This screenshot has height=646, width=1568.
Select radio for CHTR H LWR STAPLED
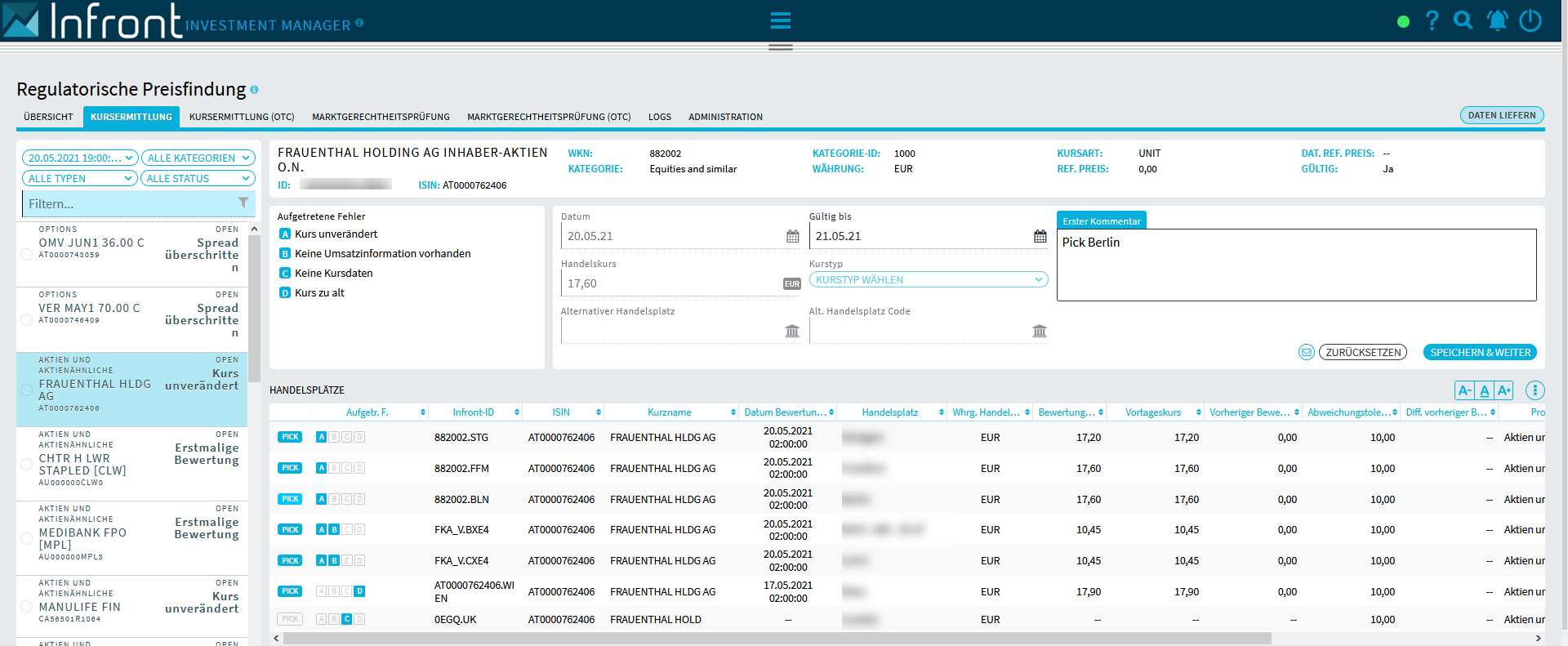[x=26, y=465]
